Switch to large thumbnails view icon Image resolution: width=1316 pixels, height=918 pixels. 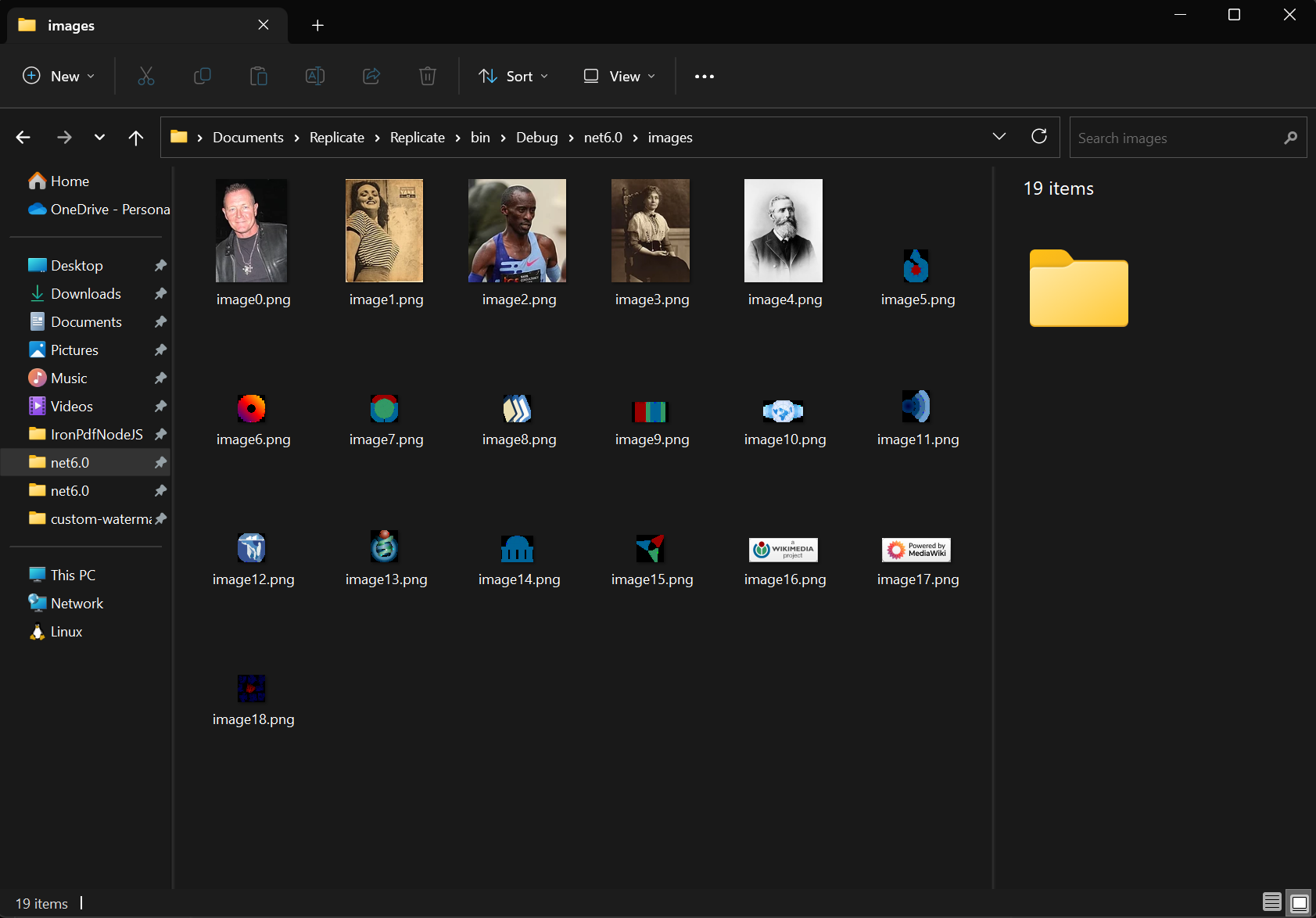coord(1299,902)
